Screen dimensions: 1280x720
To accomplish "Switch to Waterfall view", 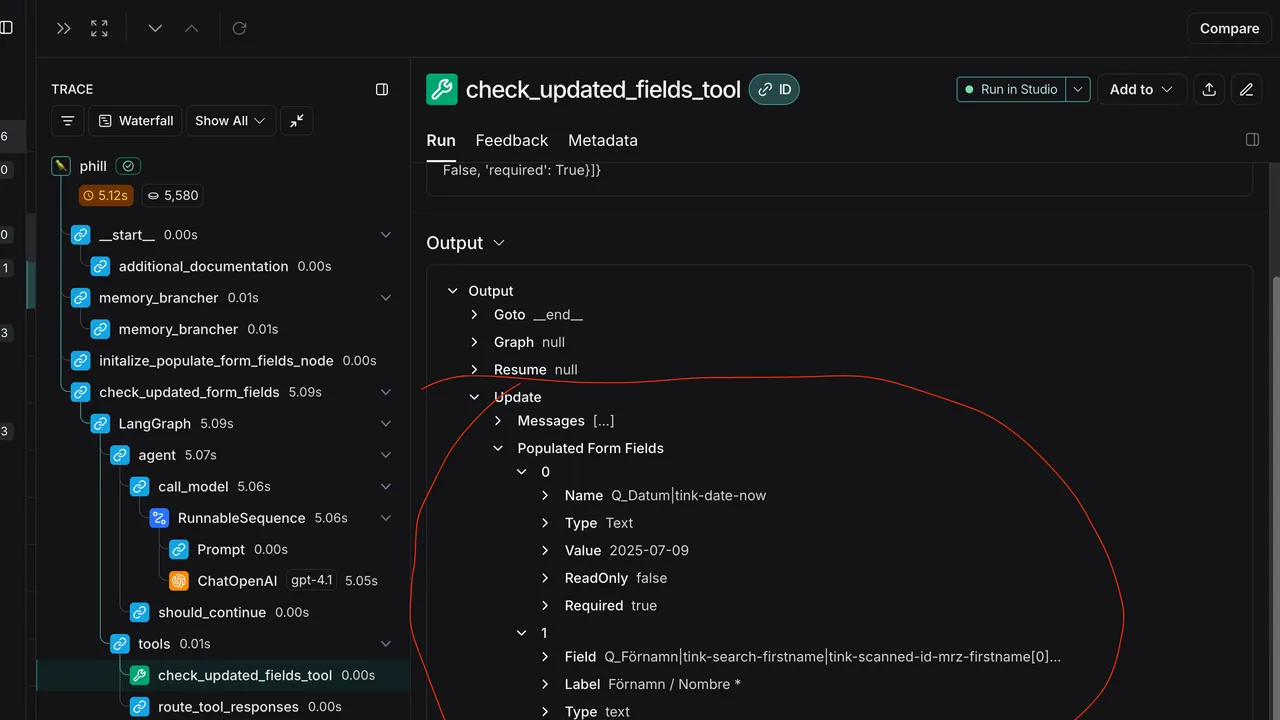I will 135,121.
